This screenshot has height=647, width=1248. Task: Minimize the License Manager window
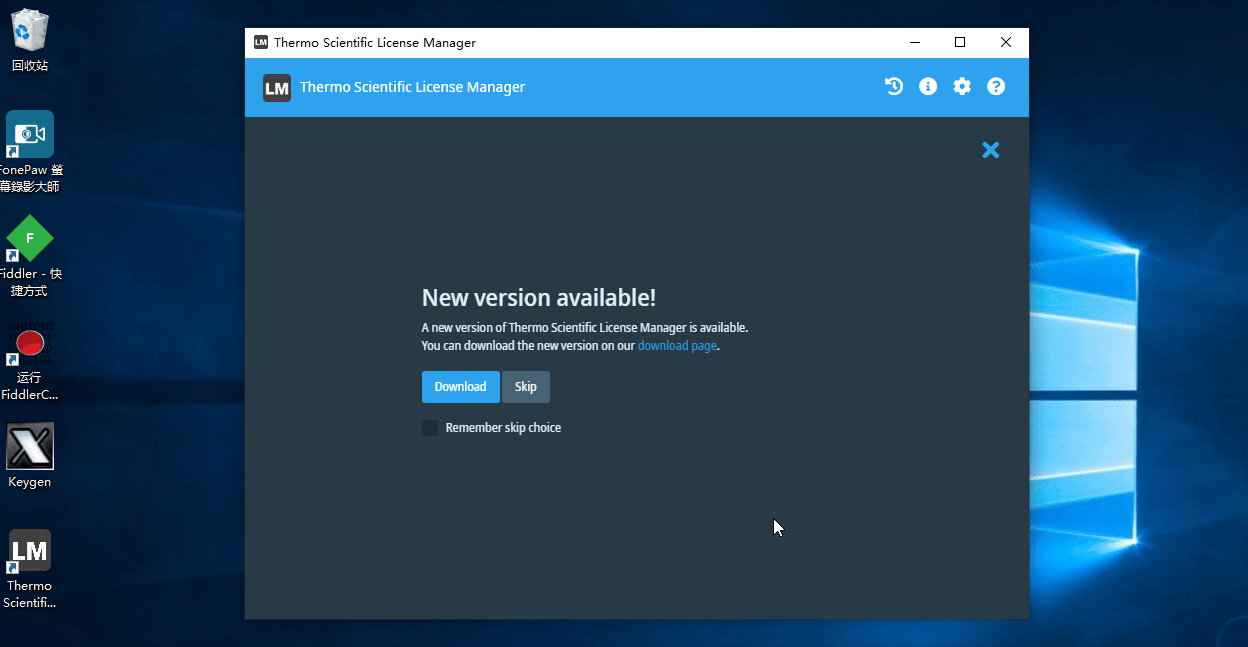(x=914, y=43)
